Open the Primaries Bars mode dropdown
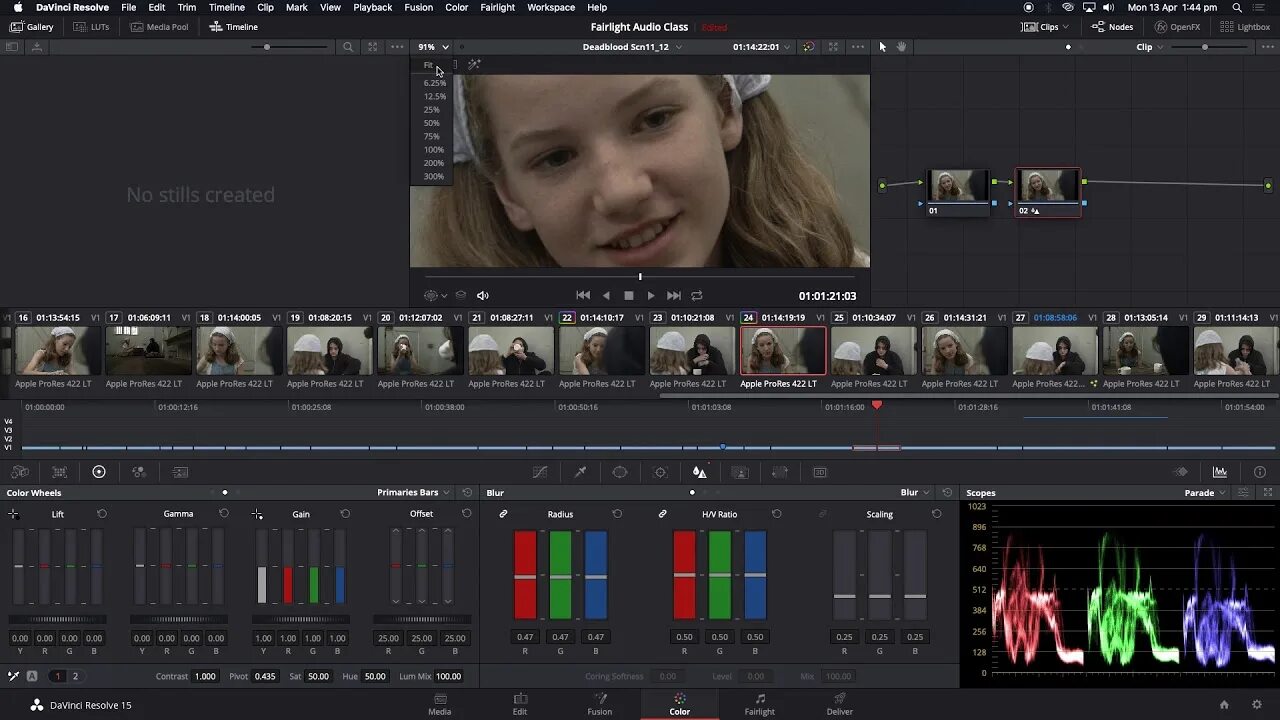This screenshot has width=1280, height=720. [413, 492]
